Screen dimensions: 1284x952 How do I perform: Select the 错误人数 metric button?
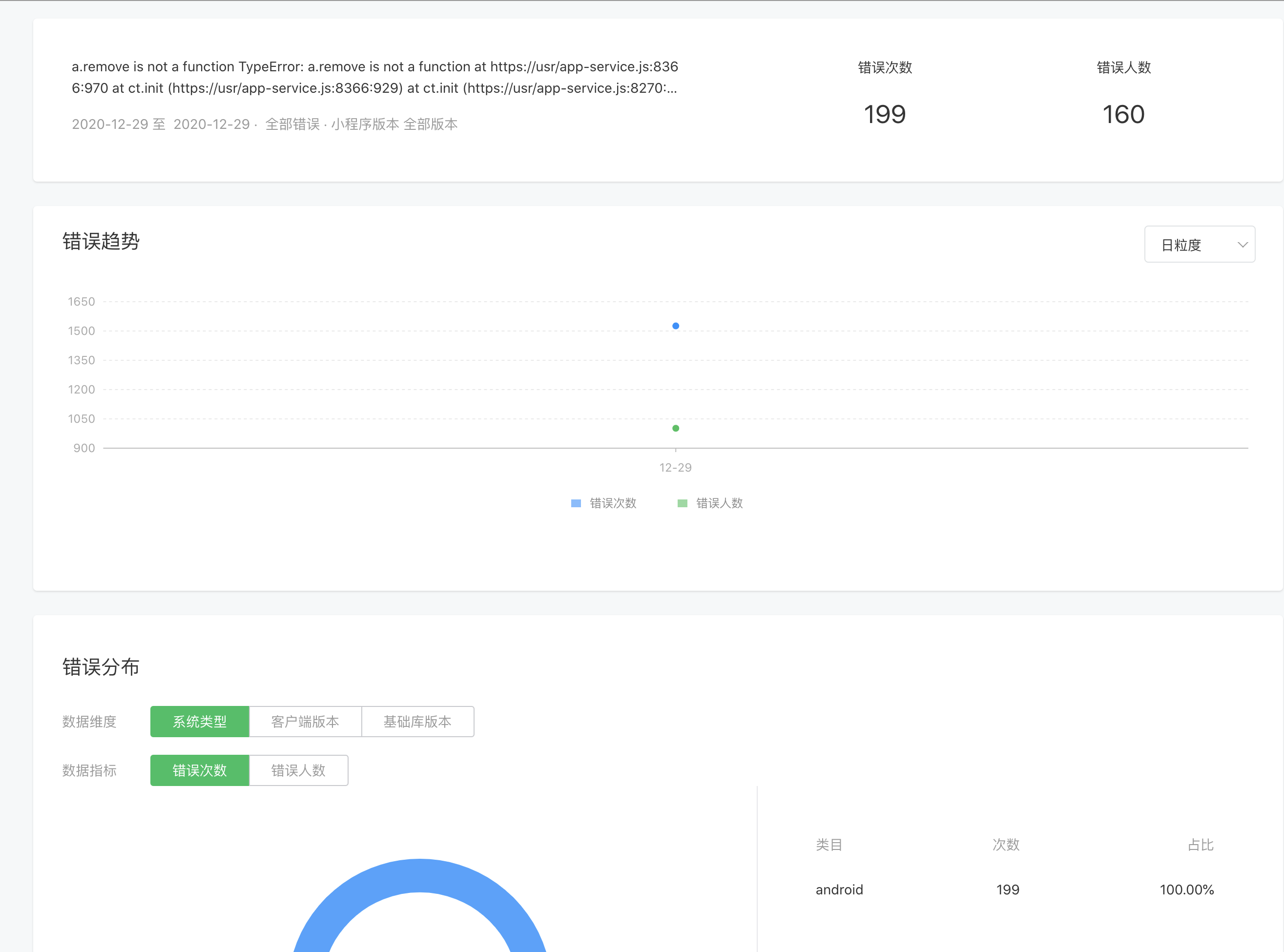click(x=298, y=770)
